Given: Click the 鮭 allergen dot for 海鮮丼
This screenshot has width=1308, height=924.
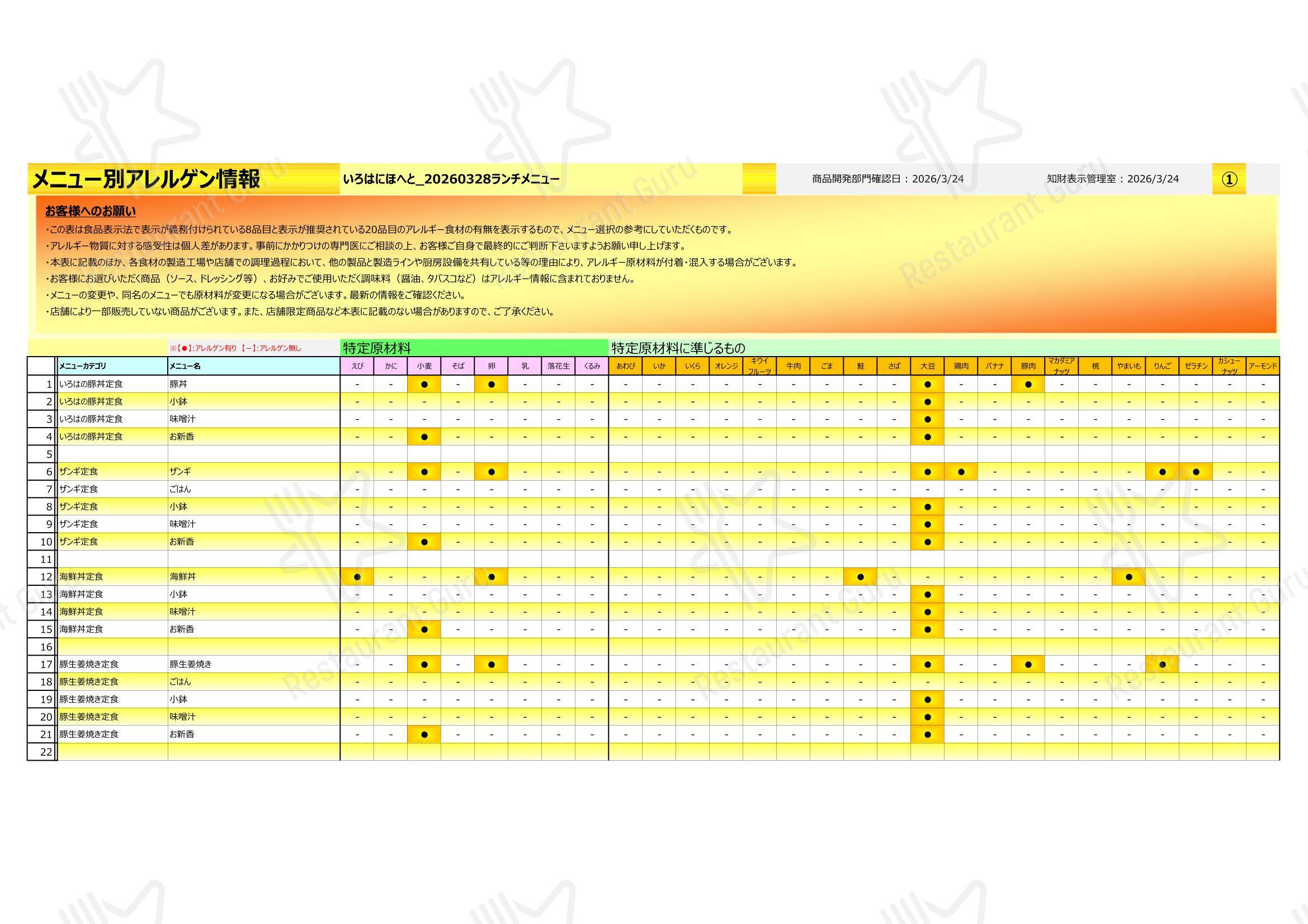Looking at the screenshot, I should (x=860, y=577).
